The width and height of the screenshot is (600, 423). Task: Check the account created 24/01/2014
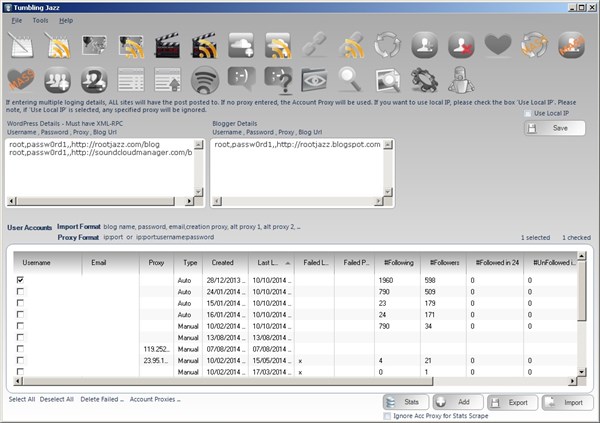pos(20,291)
